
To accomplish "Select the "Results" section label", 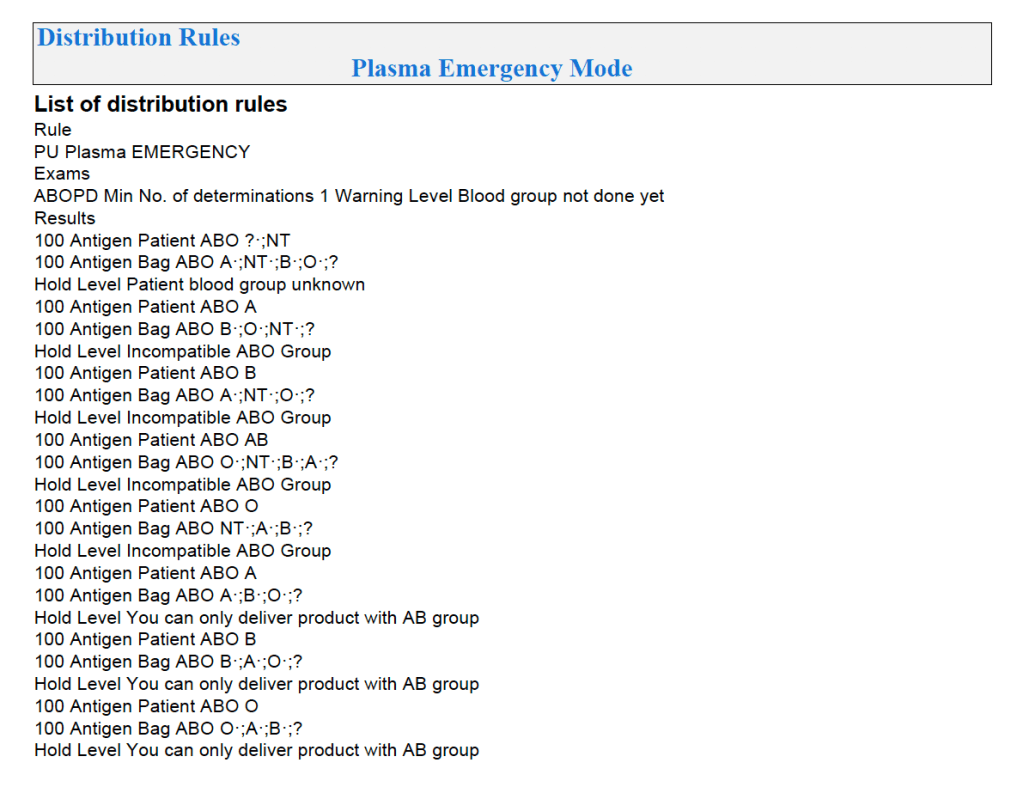I will pos(65,218).
